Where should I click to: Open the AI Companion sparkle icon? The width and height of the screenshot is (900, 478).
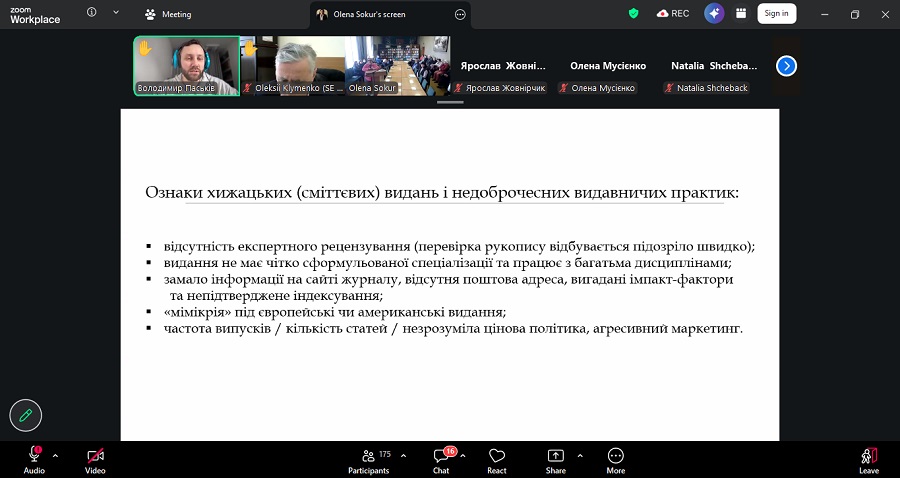coord(714,14)
